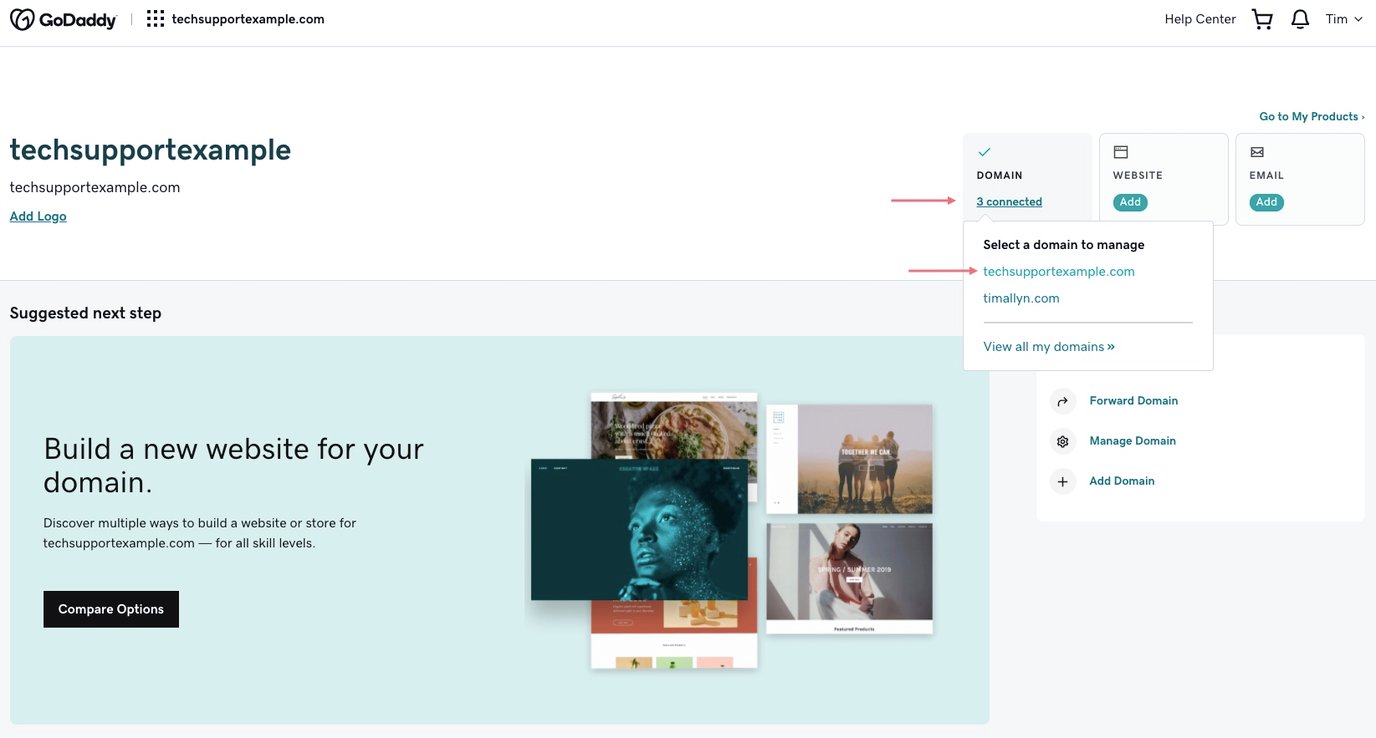Click the Email card envelope icon
Image resolution: width=1376 pixels, height=738 pixels.
1256,152
